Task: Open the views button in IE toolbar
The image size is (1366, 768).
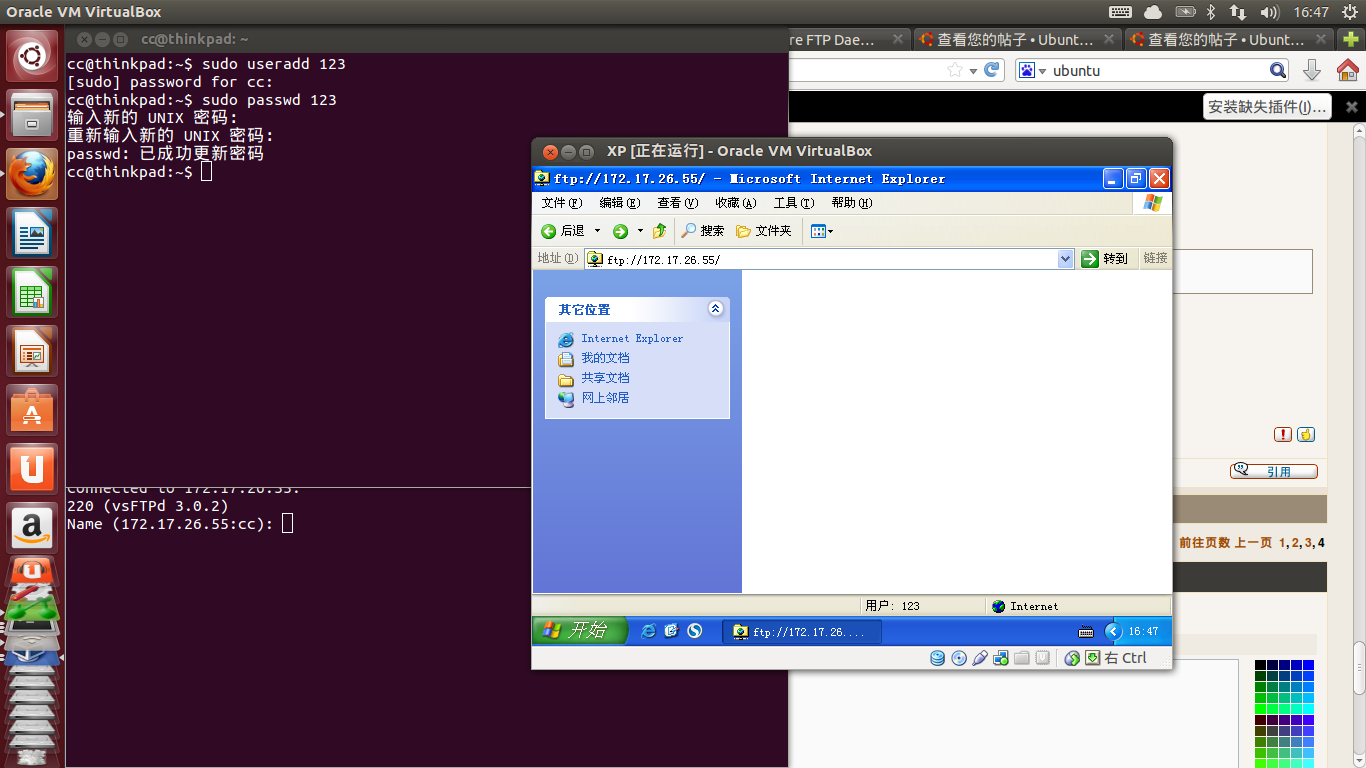Action: (x=821, y=231)
